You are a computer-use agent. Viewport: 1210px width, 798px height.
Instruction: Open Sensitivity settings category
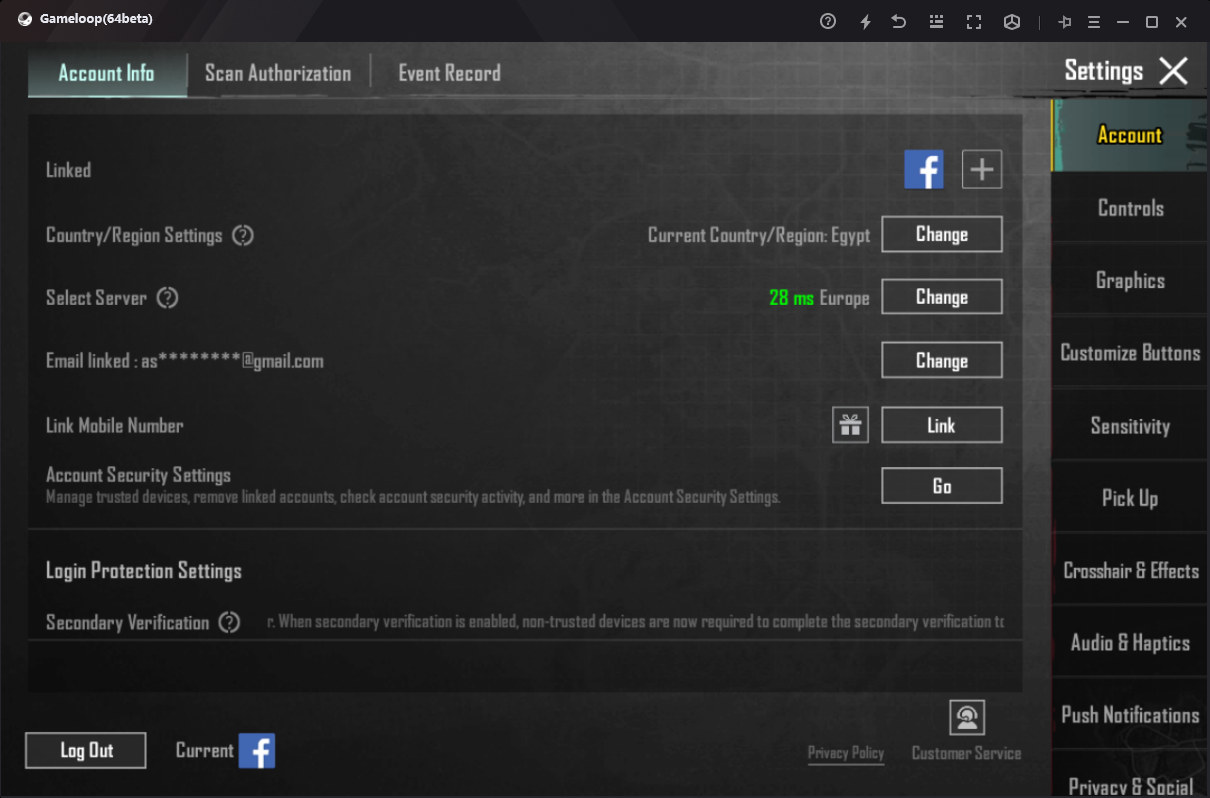point(1130,426)
